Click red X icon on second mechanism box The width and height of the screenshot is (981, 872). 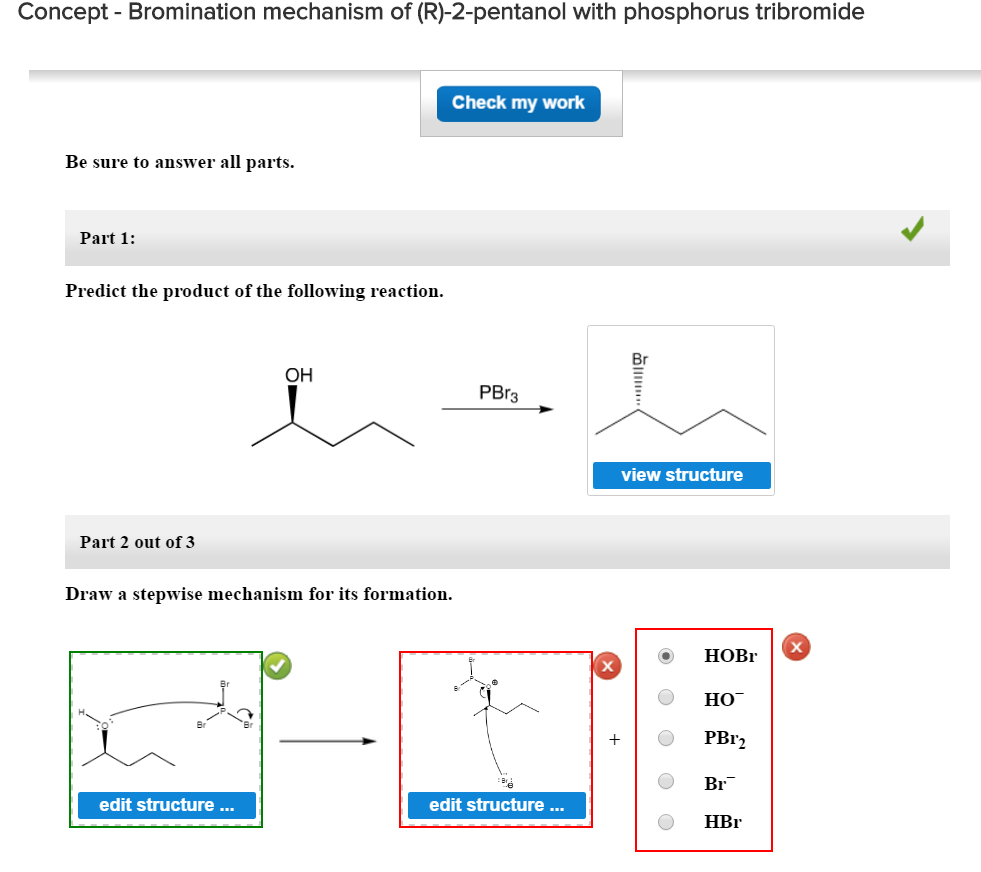click(607, 666)
